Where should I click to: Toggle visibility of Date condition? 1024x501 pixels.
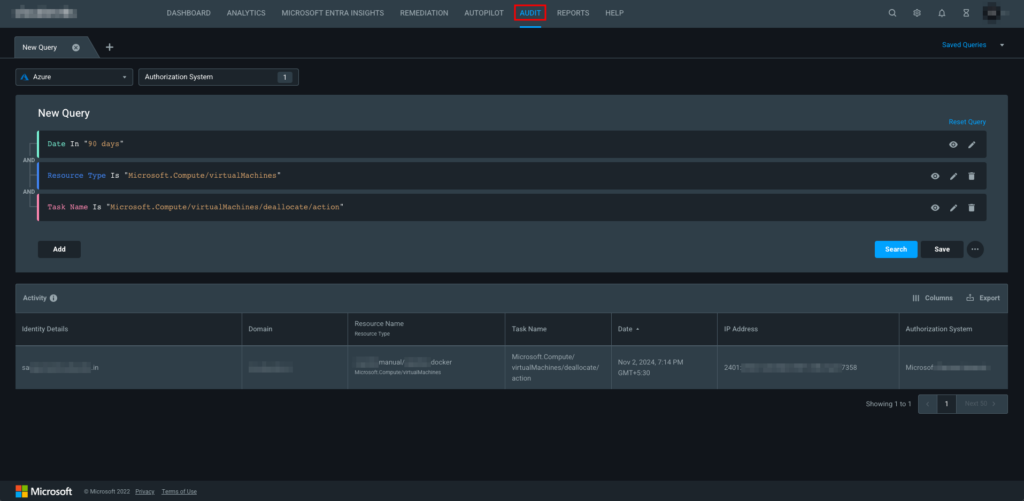coord(953,144)
